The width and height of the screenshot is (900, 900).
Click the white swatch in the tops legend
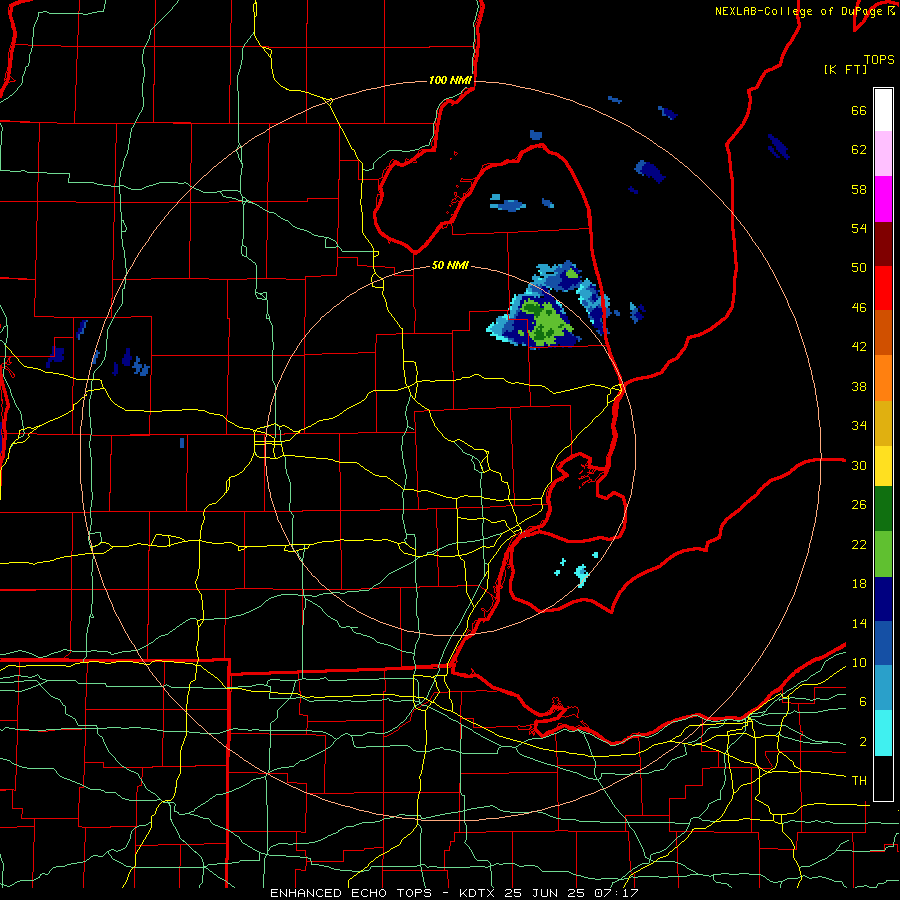(883, 110)
